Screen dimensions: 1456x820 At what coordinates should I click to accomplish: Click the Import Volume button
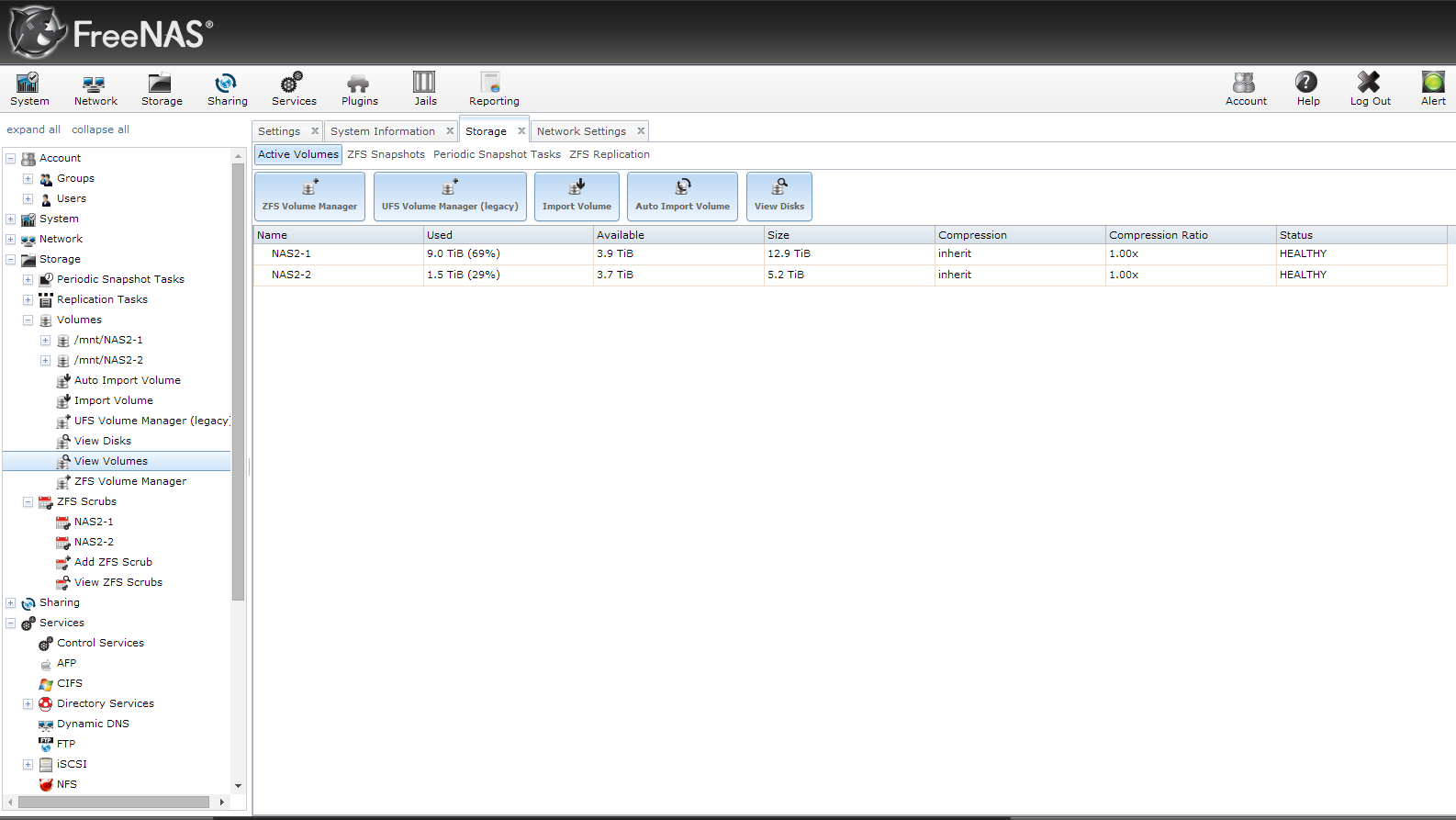pos(577,197)
